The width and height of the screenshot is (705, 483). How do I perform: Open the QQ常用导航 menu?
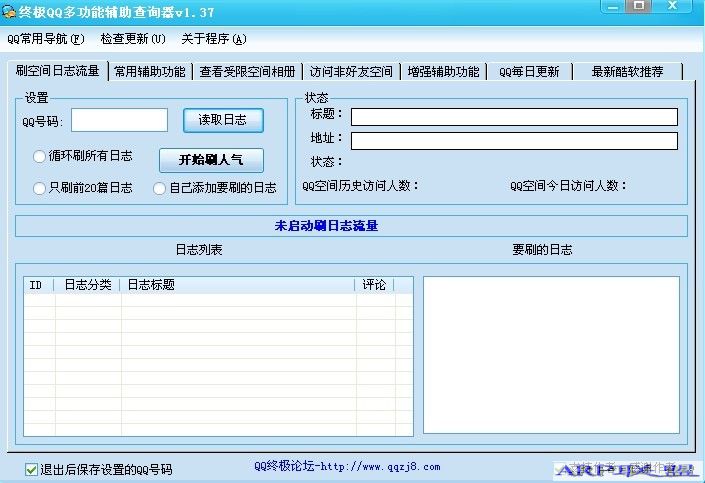[45, 39]
